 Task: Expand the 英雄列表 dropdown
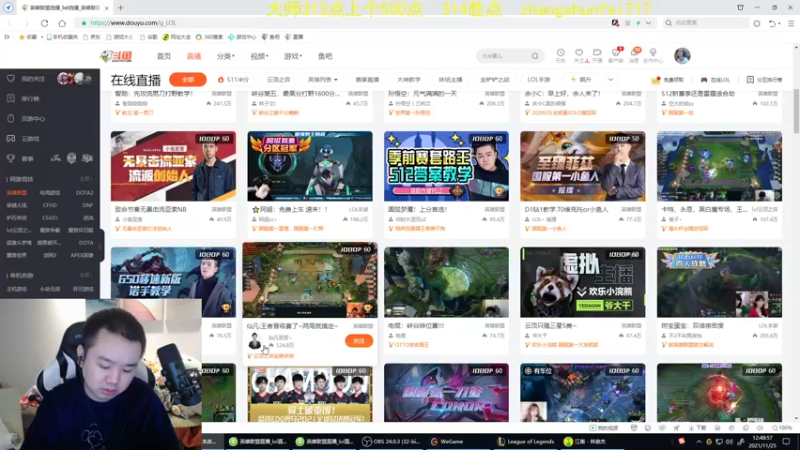click(x=322, y=80)
